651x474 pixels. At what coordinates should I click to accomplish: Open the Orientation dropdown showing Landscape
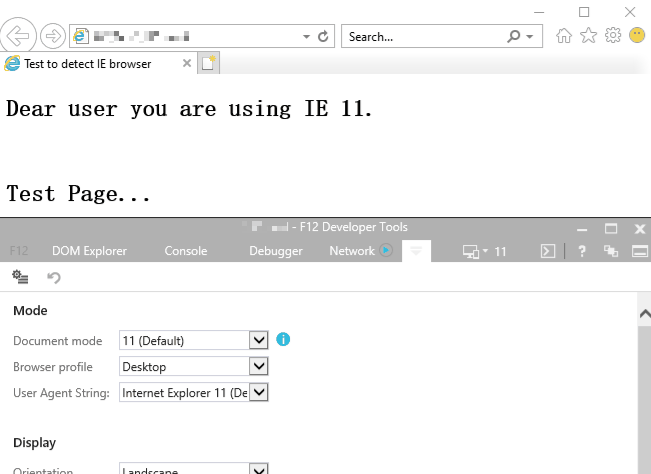(193, 469)
